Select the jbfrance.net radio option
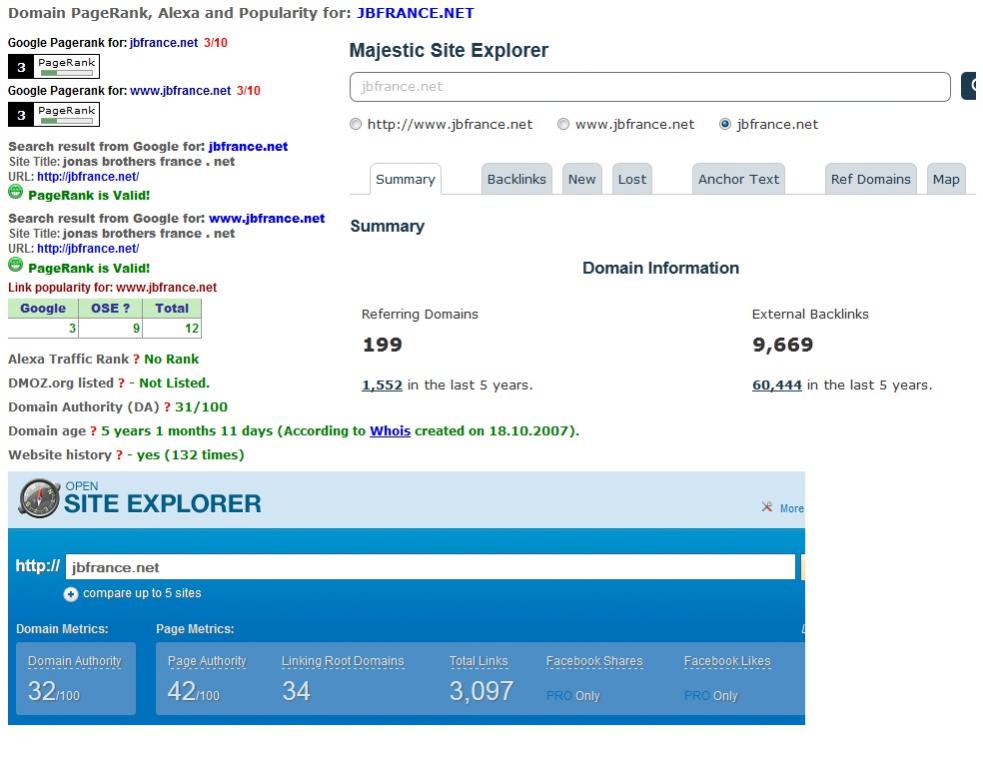This screenshot has height=767, width=983. coord(725,124)
